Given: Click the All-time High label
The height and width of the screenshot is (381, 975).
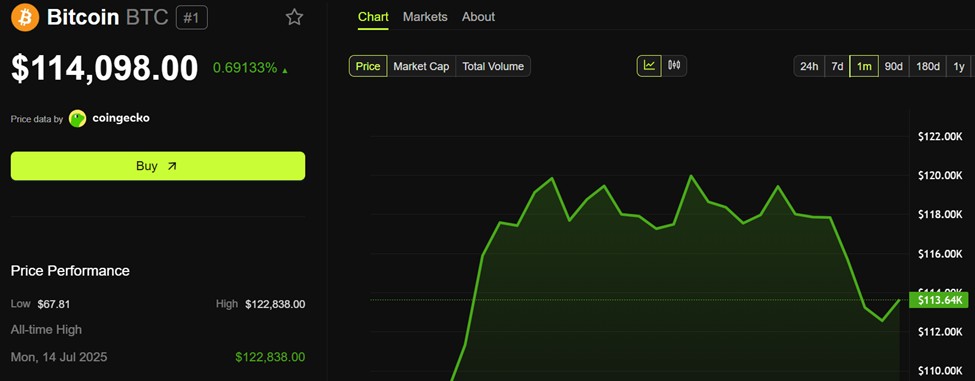Looking at the screenshot, I should (x=46, y=329).
